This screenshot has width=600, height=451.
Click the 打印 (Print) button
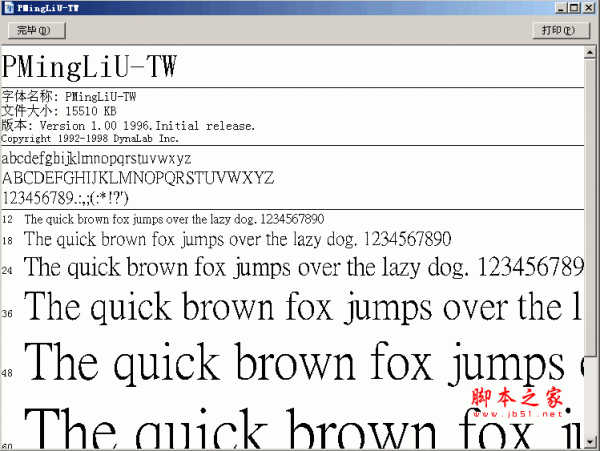tap(561, 30)
